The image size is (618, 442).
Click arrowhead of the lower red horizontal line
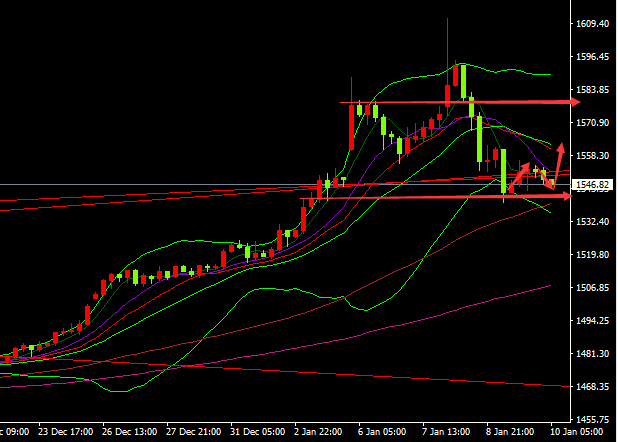coord(566,196)
